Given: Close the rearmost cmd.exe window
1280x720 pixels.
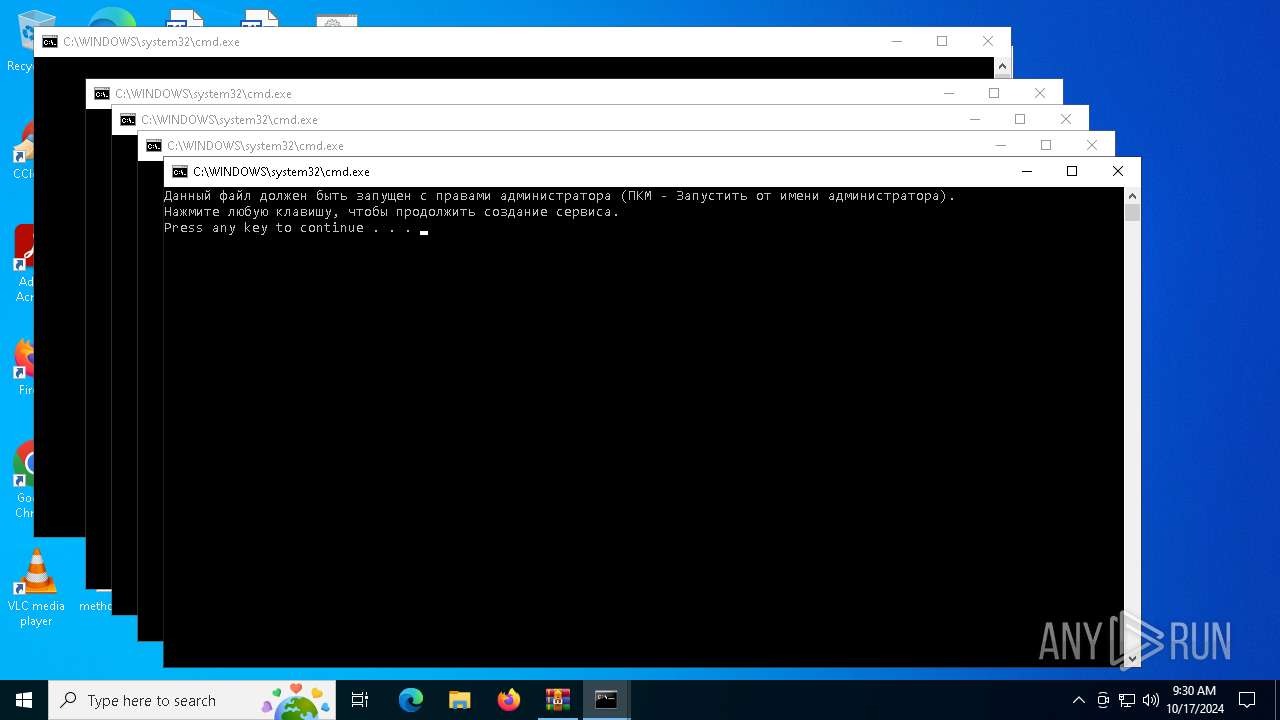Looking at the screenshot, I should pos(988,41).
